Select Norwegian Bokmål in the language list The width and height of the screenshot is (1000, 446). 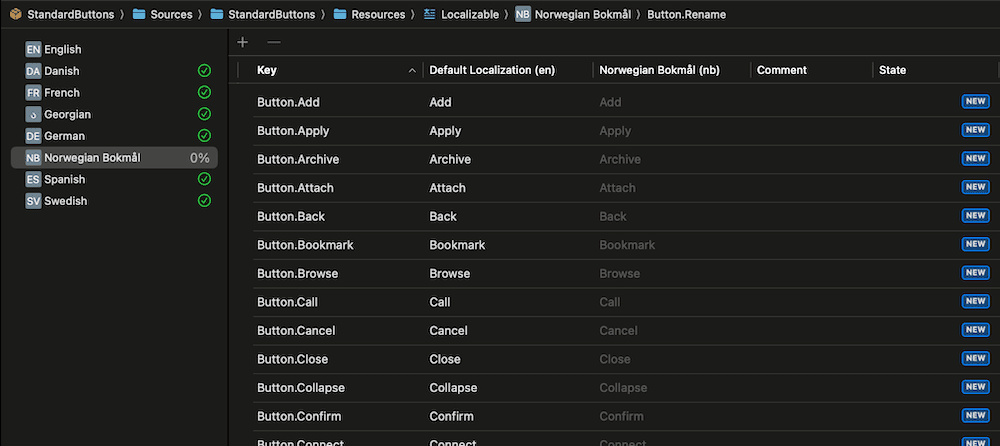114,158
